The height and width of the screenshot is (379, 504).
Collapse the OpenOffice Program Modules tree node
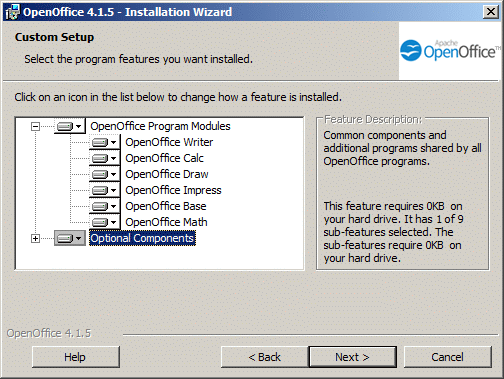(x=35, y=126)
